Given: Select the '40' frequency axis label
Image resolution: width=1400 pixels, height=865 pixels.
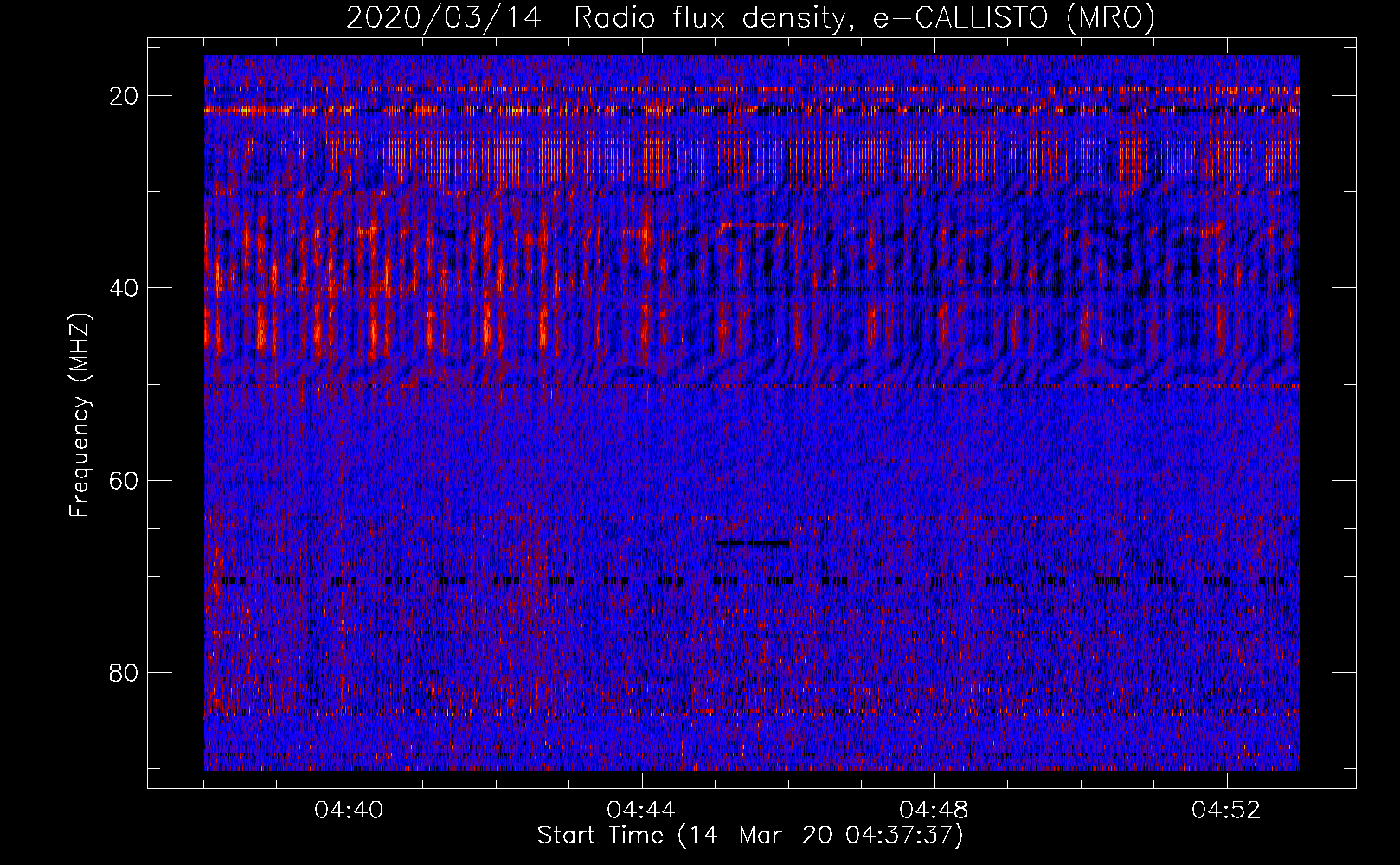Looking at the screenshot, I should pos(122,288).
